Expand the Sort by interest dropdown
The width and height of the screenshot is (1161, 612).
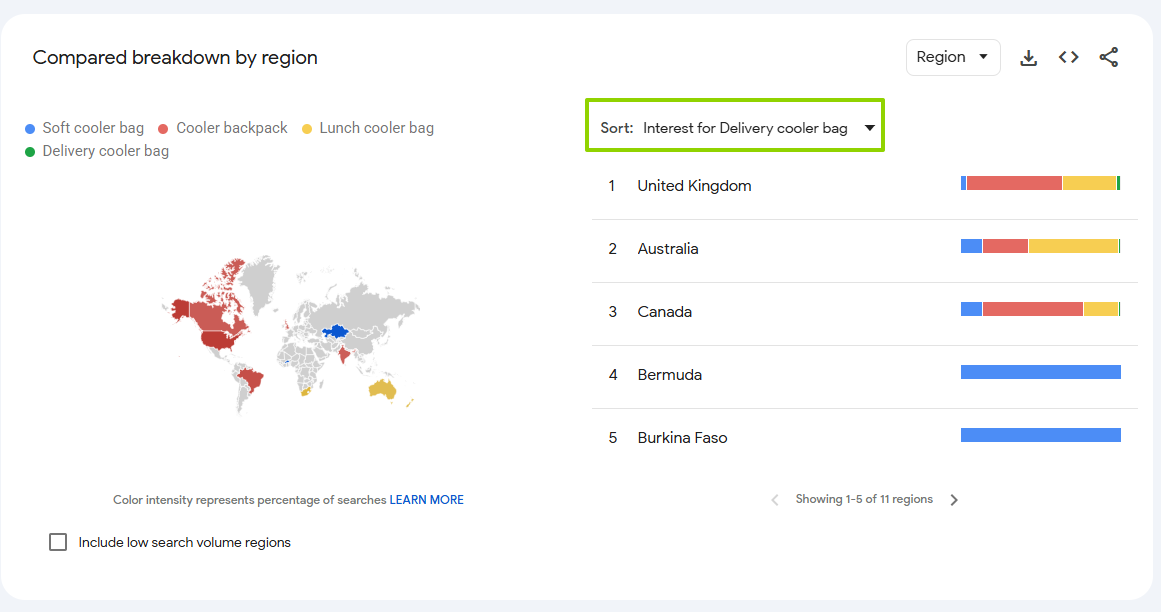tap(735, 126)
